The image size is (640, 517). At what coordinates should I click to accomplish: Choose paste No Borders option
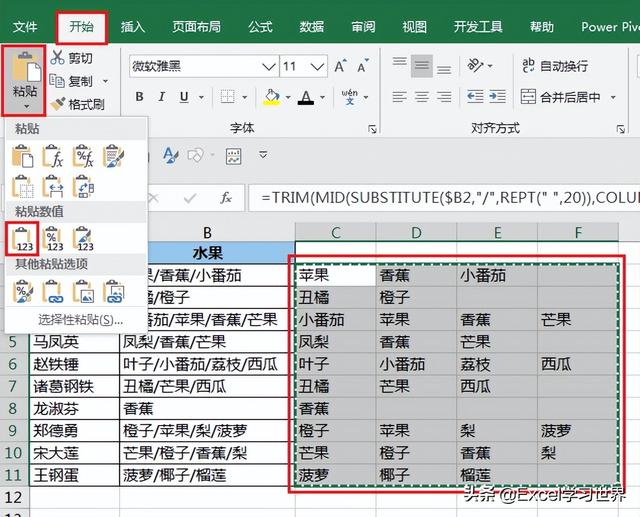[x=22, y=186]
